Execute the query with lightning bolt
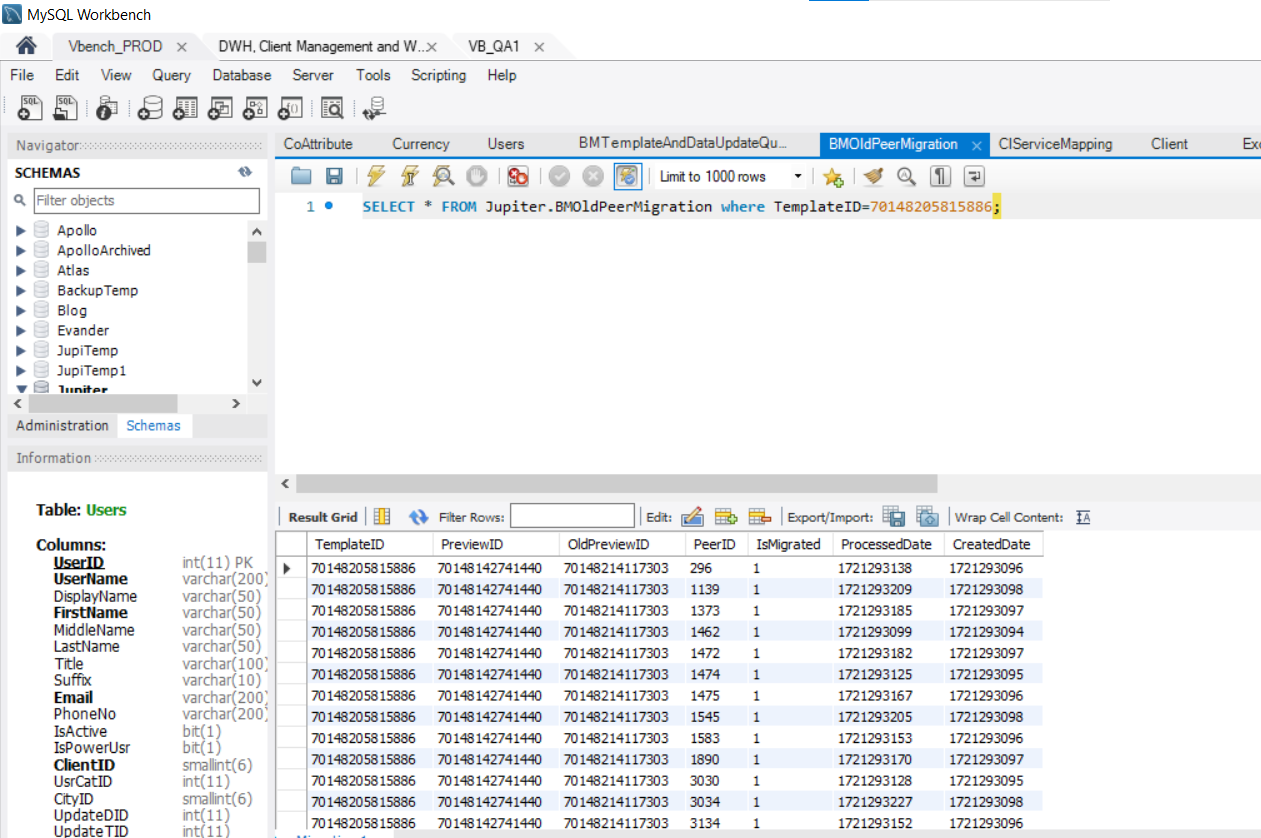Image resolution: width=1261 pixels, height=838 pixels. pyautogui.click(x=376, y=177)
